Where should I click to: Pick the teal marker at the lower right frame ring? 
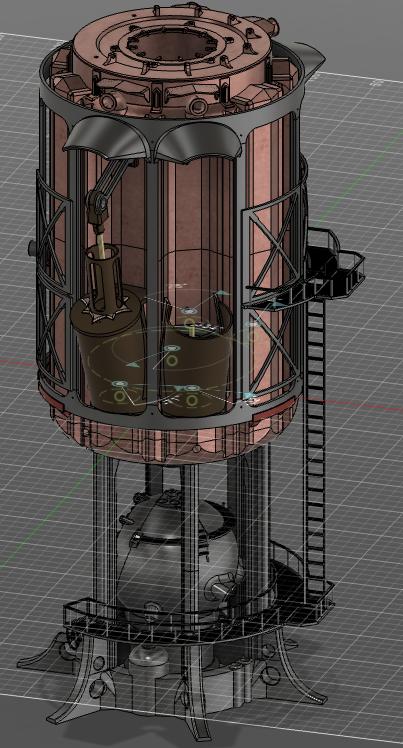(x=249, y=395)
